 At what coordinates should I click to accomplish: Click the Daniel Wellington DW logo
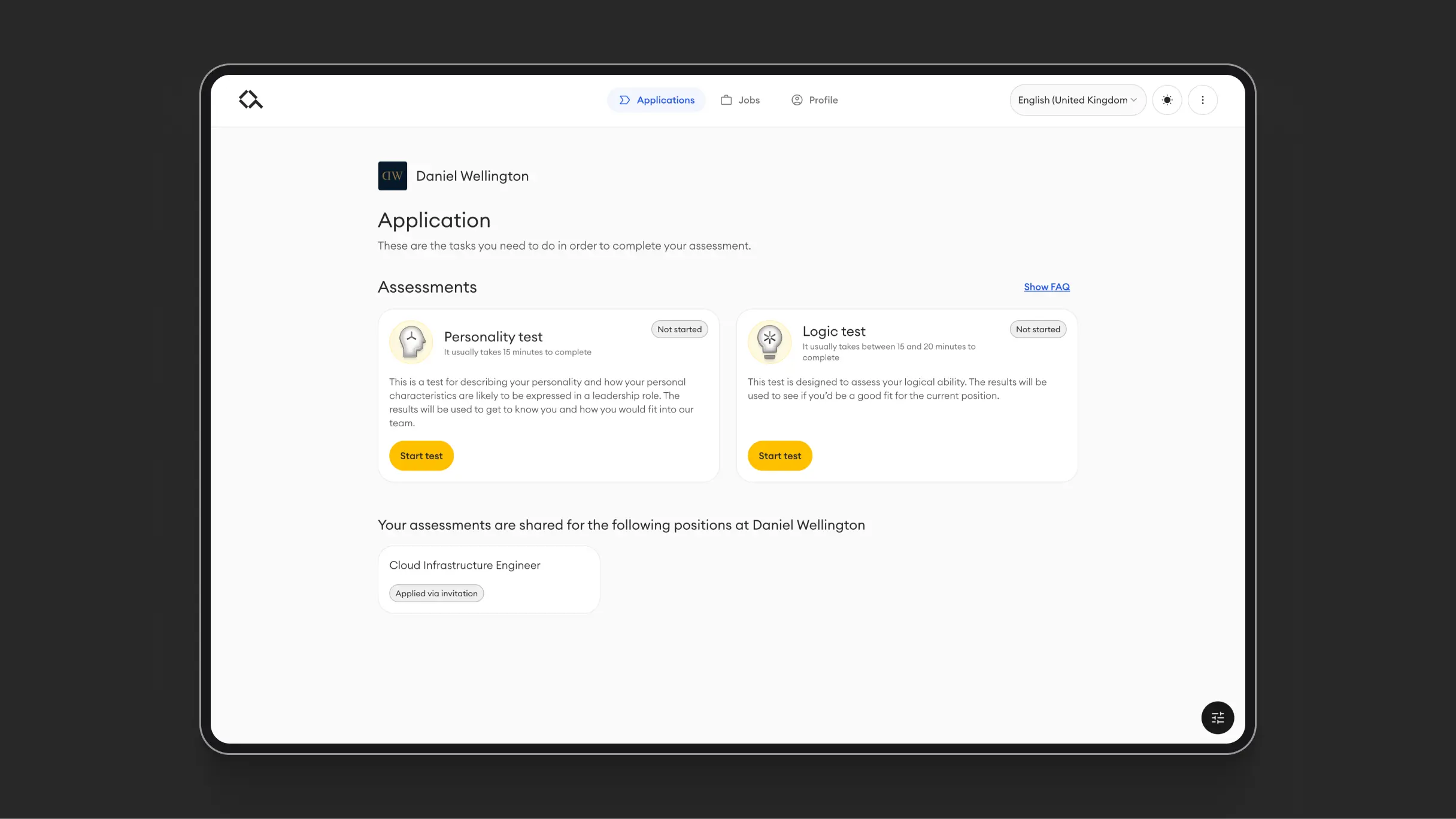pyautogui.click(x=392, y=176)
